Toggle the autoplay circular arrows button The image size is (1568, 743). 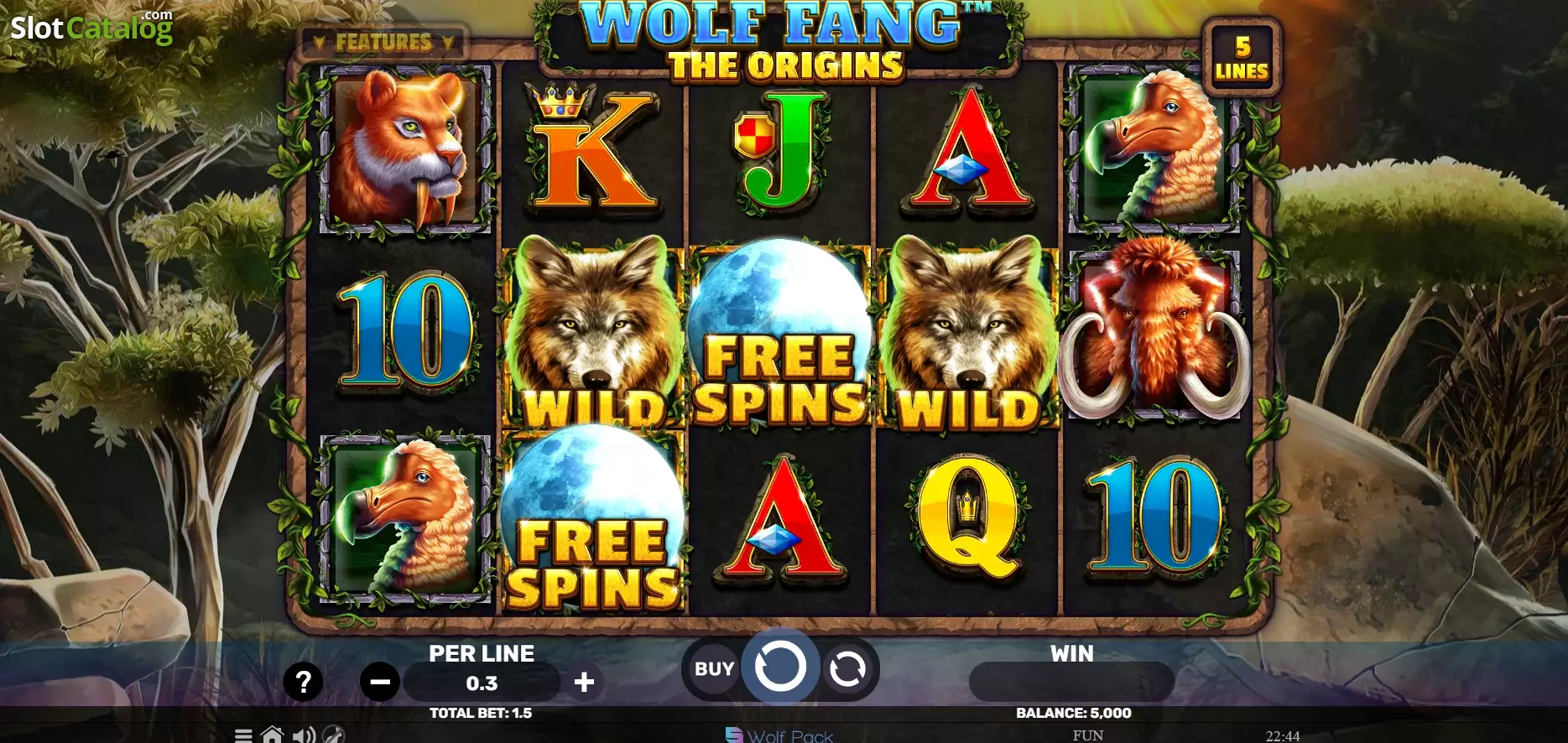[x=847, y=669]
